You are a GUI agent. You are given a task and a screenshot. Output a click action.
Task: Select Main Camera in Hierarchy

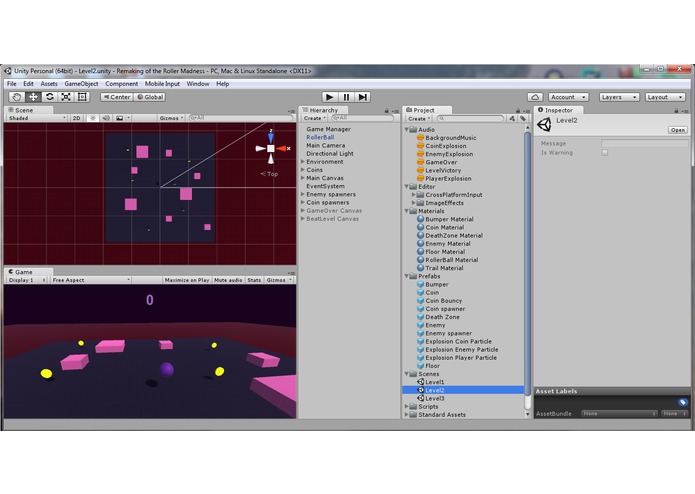tap(325, 145)
